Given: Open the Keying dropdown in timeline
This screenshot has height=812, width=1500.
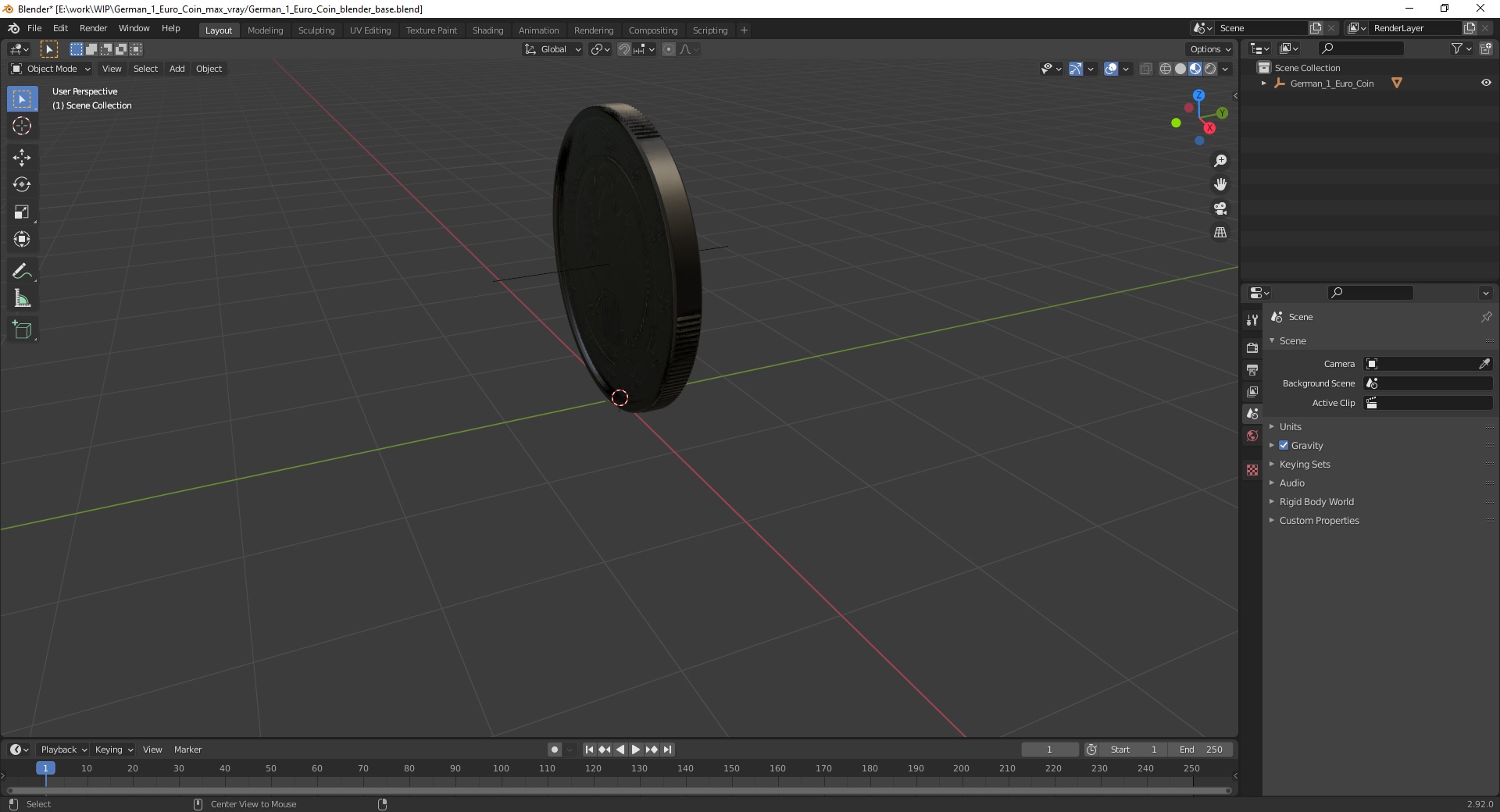Looking at the screenshot, I should point(113,750).
